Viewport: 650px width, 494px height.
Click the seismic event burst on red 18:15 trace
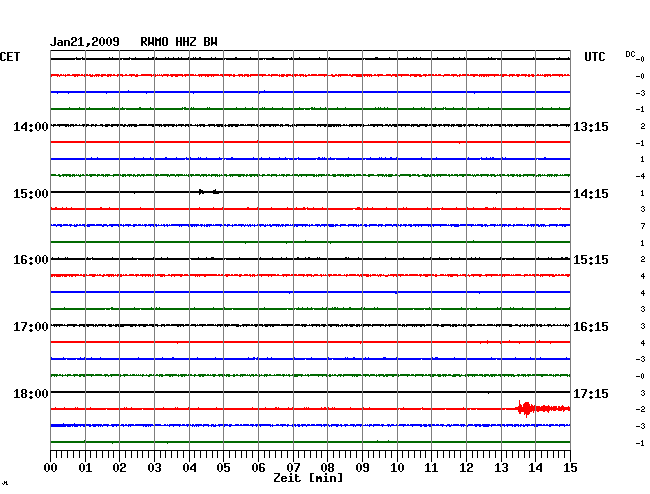[543, 409]
